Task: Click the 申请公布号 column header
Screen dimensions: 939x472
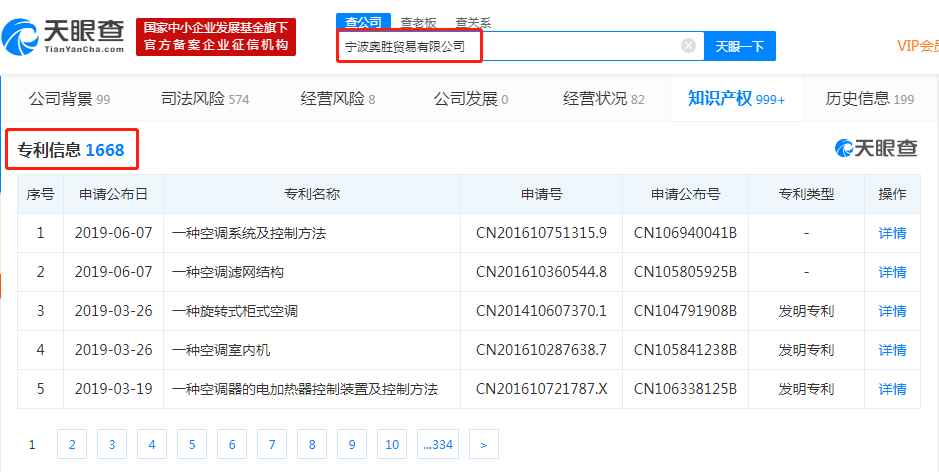Action: pos(685,194)
